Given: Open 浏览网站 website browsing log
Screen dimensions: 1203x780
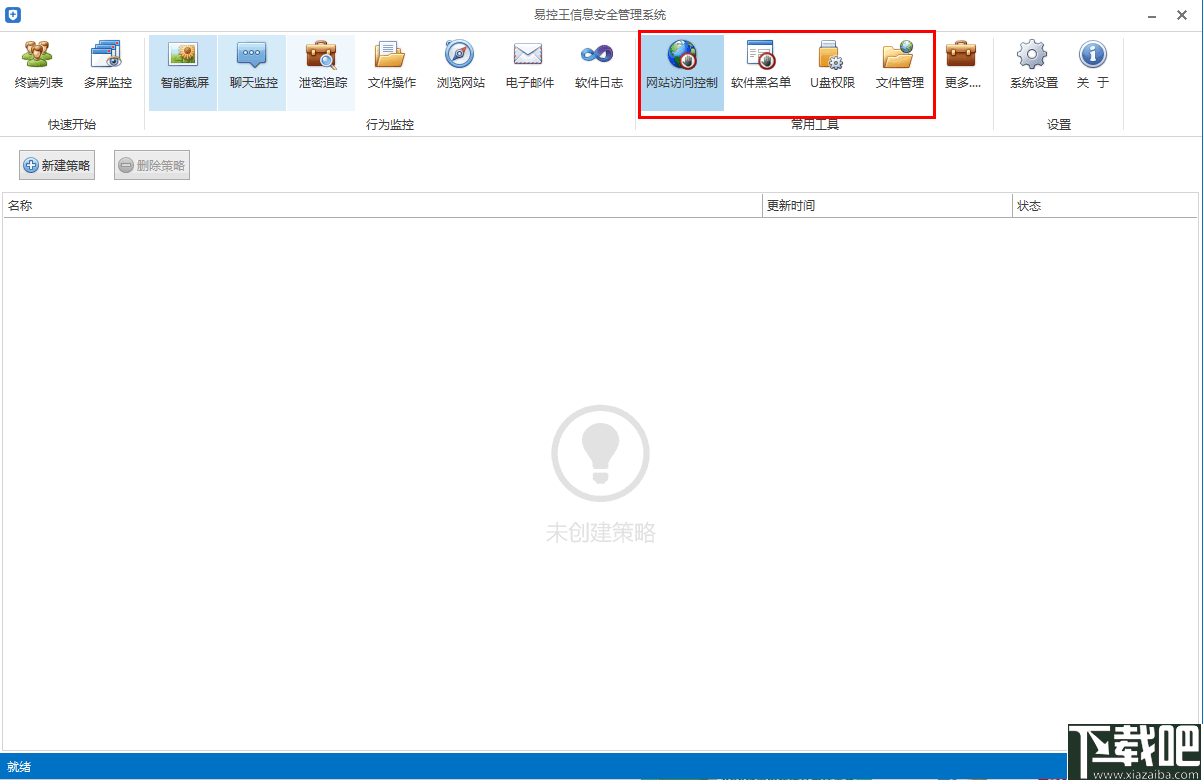Looking at the screenshot, I should [x=460, y=66].
